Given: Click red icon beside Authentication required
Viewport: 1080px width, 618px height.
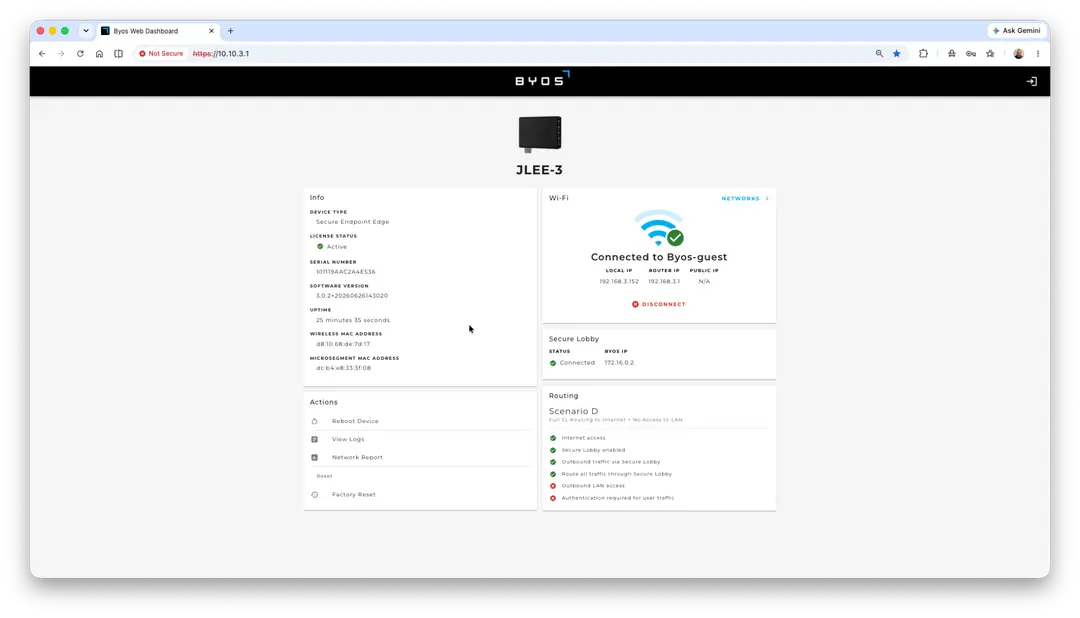Looking at the screenshot, I should click(x=552, y=498).
